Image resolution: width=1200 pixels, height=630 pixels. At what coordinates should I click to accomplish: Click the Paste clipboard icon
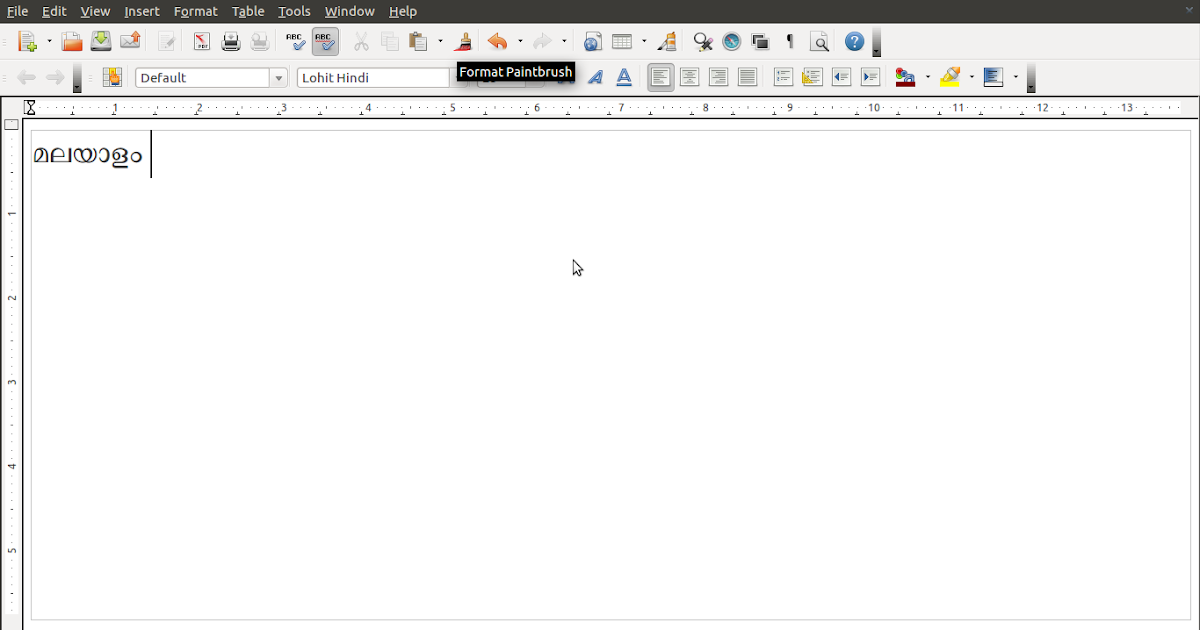pyautogui.click(x=419, y=42)
